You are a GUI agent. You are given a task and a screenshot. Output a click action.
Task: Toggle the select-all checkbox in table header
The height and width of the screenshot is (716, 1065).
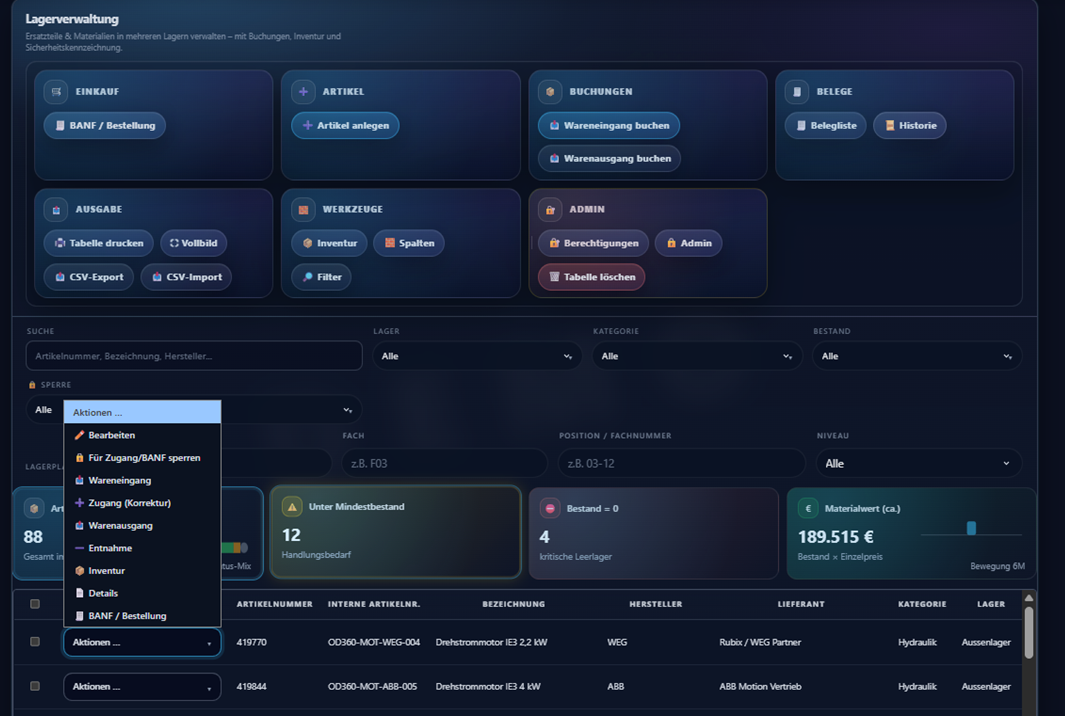point(35,604)
